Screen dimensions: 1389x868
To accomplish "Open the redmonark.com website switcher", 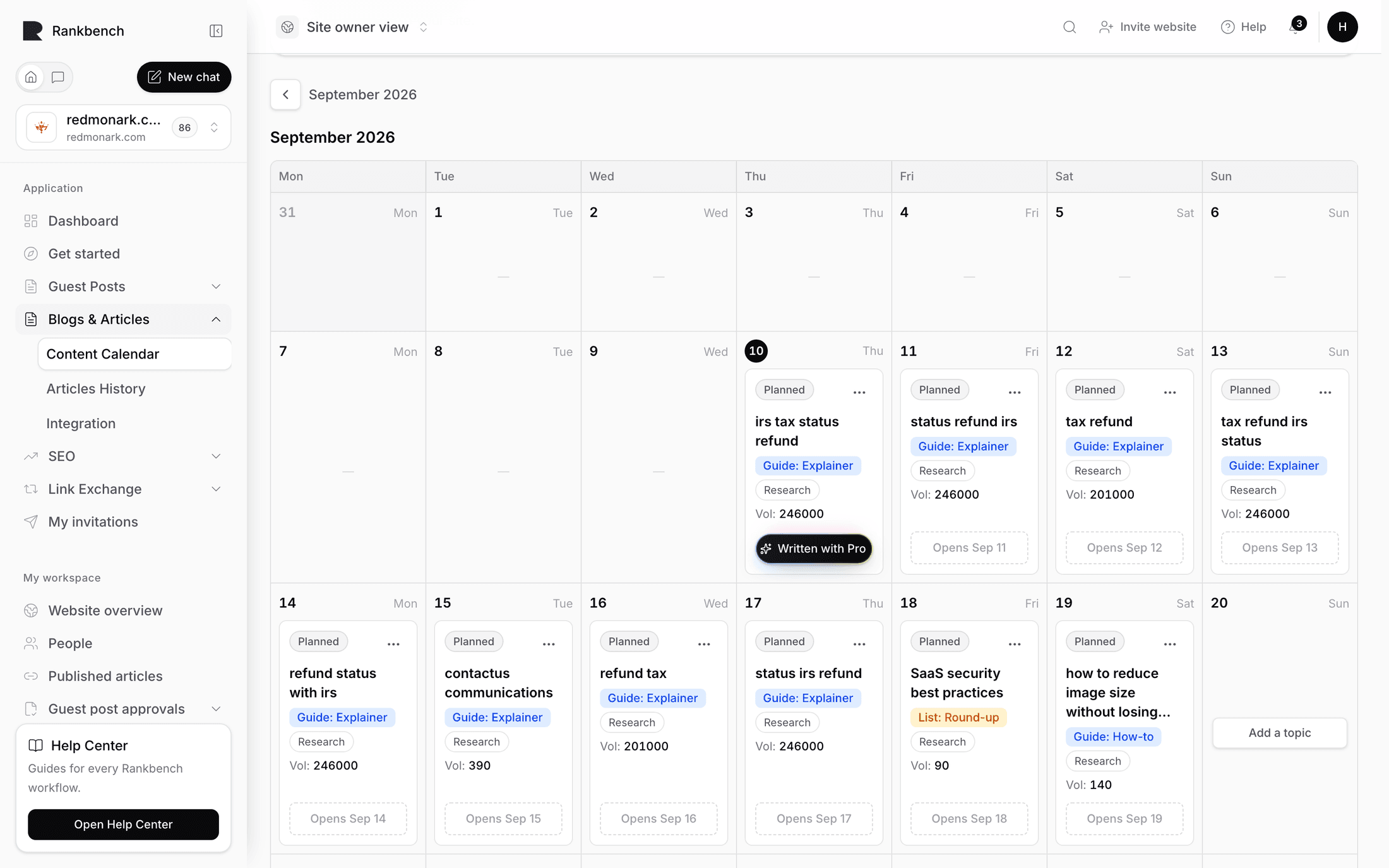I will (x=124, y=128).
